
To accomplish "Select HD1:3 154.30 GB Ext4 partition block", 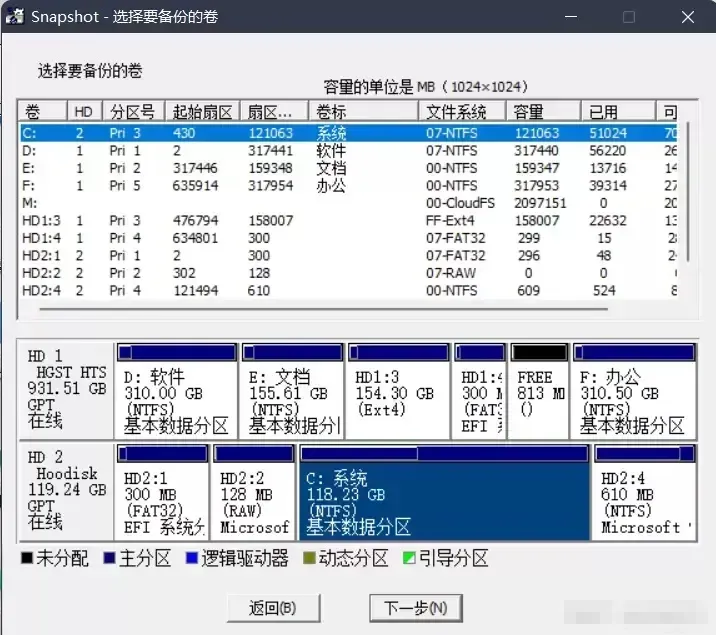I will 399,391.
